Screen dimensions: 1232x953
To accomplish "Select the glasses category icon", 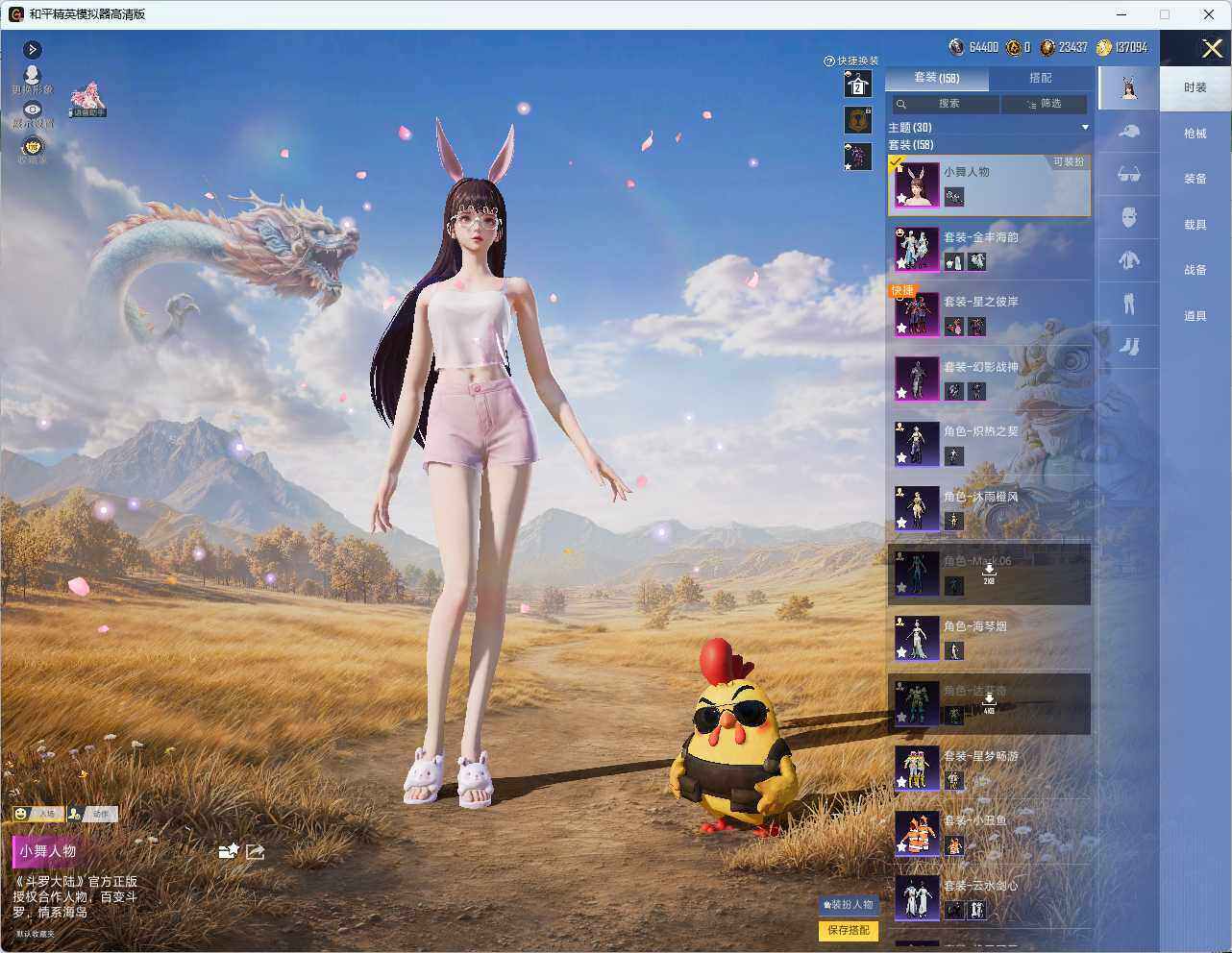I will [1129, 174].
